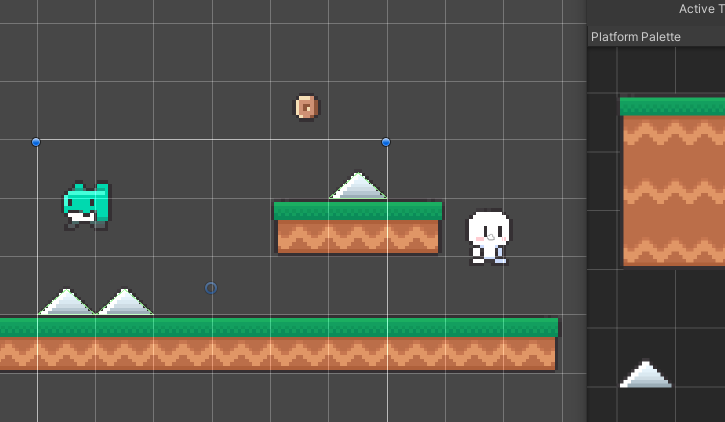Pick the spike tile in Platform Palette

(645, 374)
